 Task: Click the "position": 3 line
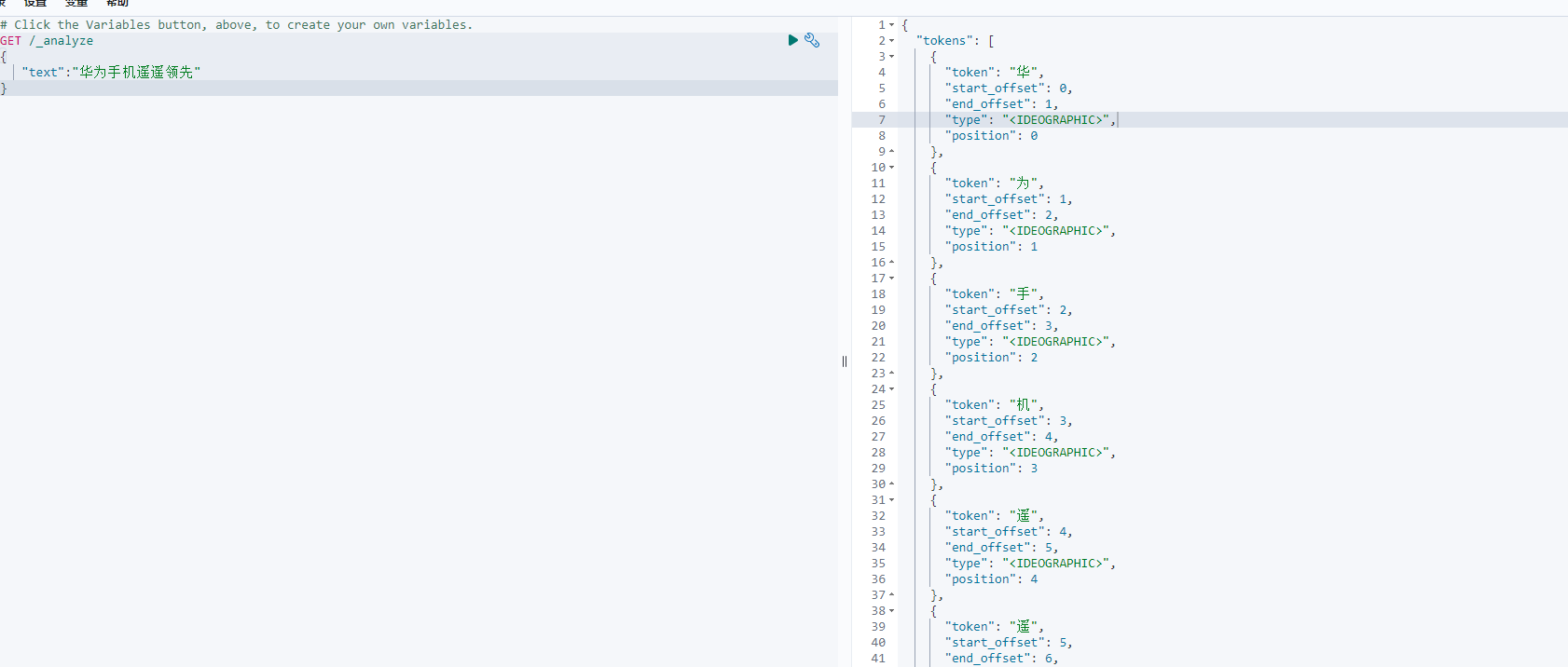[991, 469]
